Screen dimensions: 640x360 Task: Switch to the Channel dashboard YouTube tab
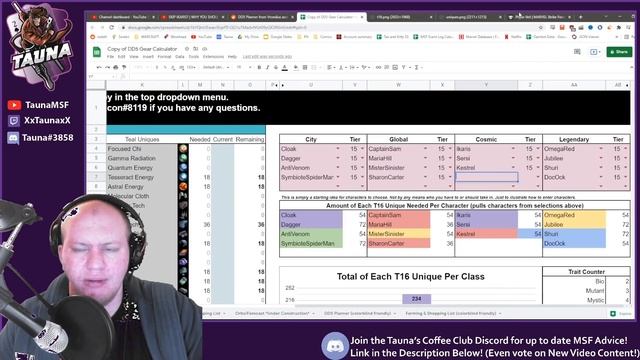pos(122,17)
